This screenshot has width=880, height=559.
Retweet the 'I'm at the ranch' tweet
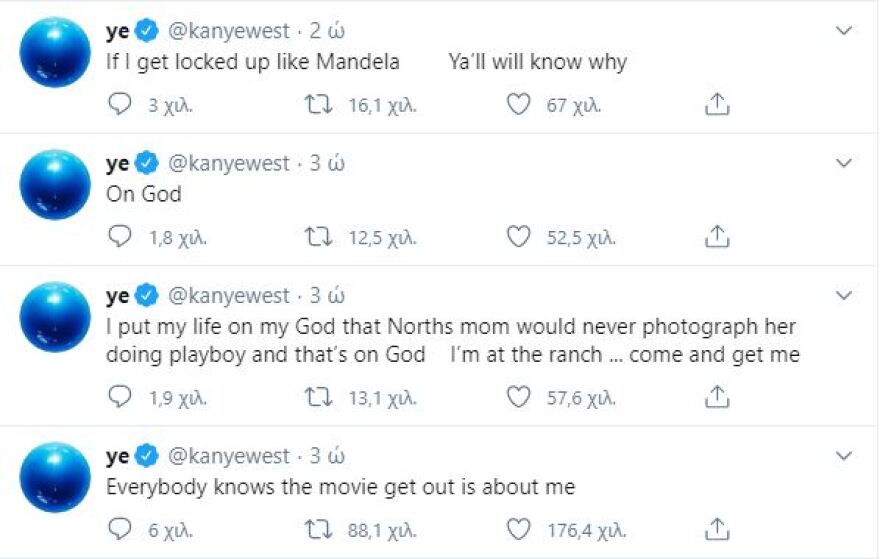point(317,397)
